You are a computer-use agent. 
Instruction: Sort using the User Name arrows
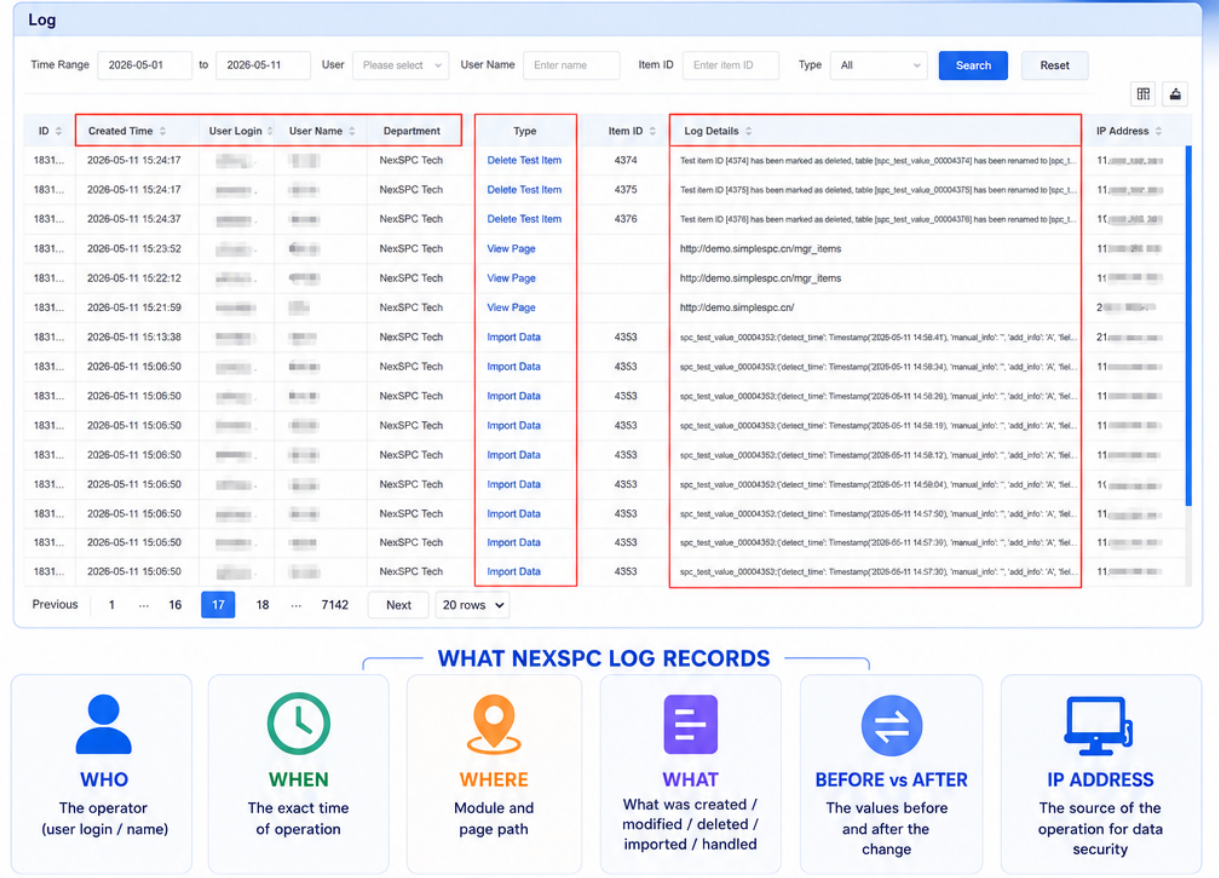tap(352, 131)
